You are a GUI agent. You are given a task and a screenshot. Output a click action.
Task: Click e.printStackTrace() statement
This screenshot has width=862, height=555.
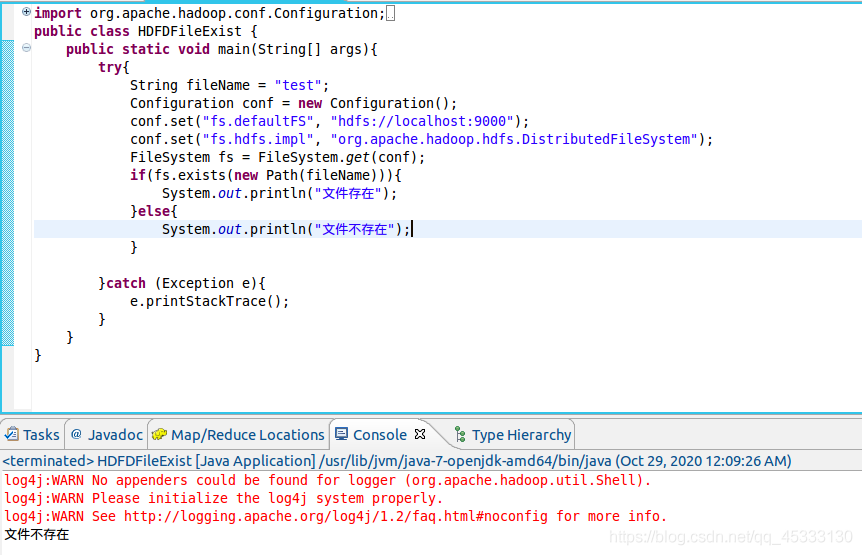click(209, 301)
